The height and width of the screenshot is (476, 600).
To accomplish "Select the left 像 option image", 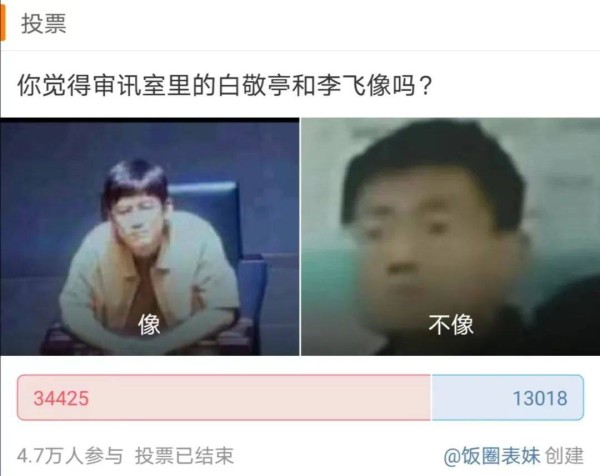I will 150,236.
